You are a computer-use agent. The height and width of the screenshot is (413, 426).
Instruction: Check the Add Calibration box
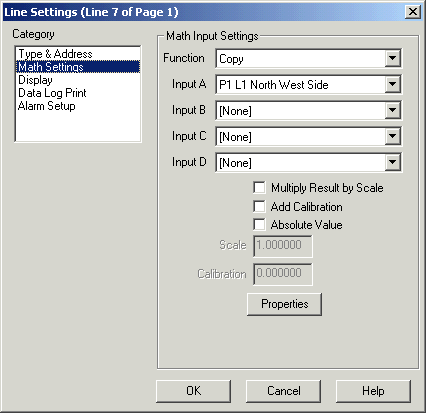259,207
